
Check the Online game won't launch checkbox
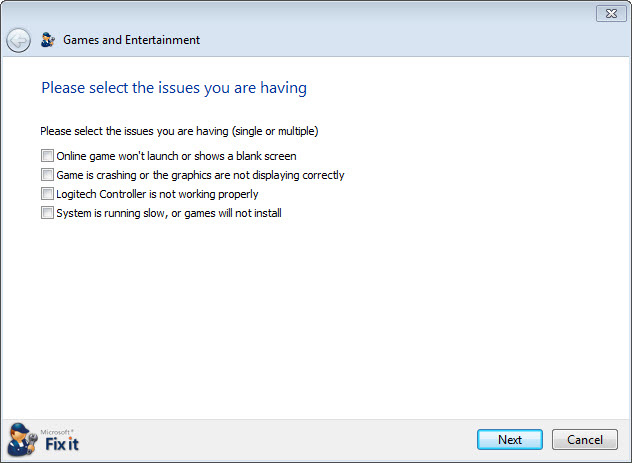(47, 156)
